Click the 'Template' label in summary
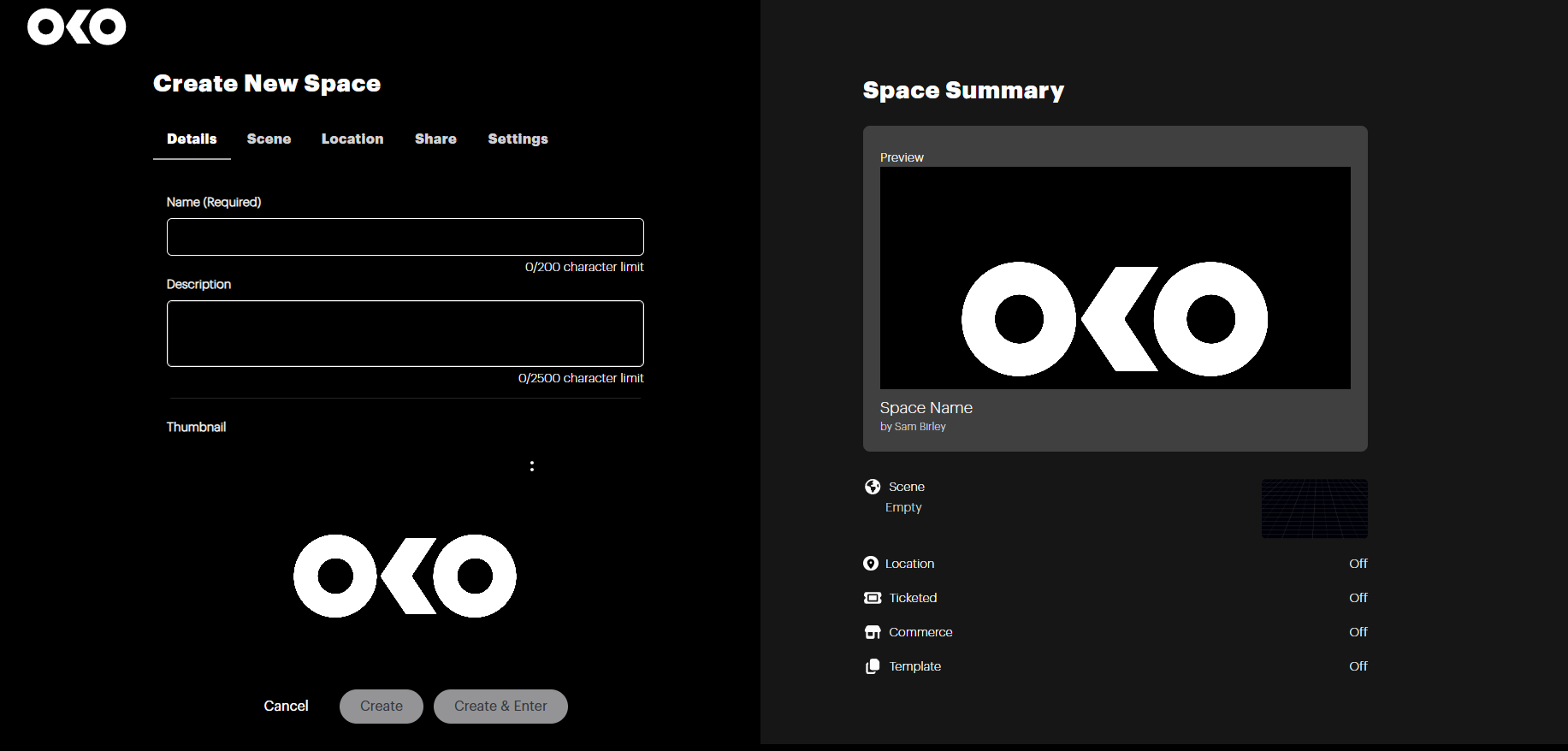The image size is (1568, 751). coord(914,666)
